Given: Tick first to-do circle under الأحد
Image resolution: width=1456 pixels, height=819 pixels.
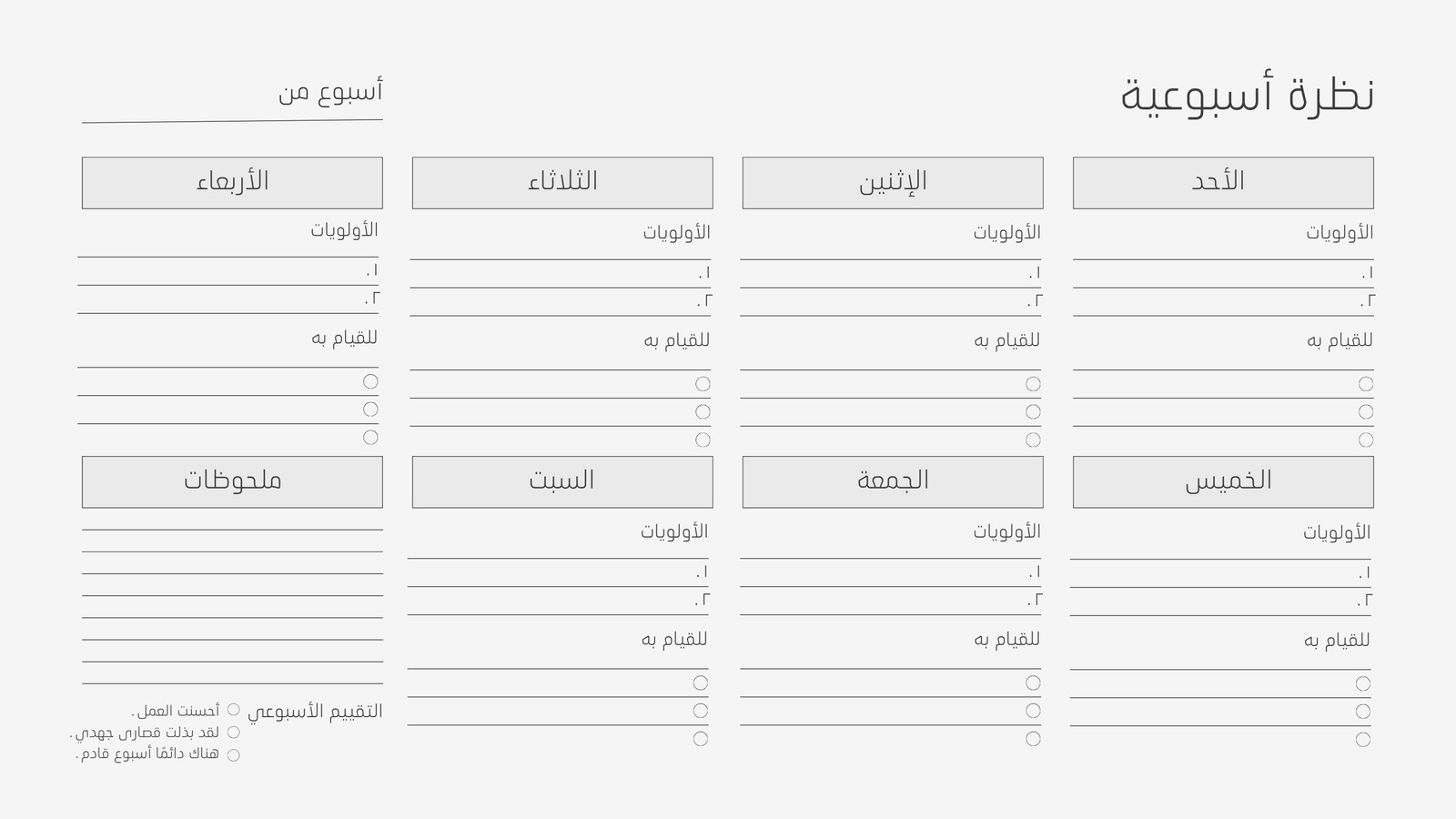Looking at the screenshot, I should [x=1366, y=384].
